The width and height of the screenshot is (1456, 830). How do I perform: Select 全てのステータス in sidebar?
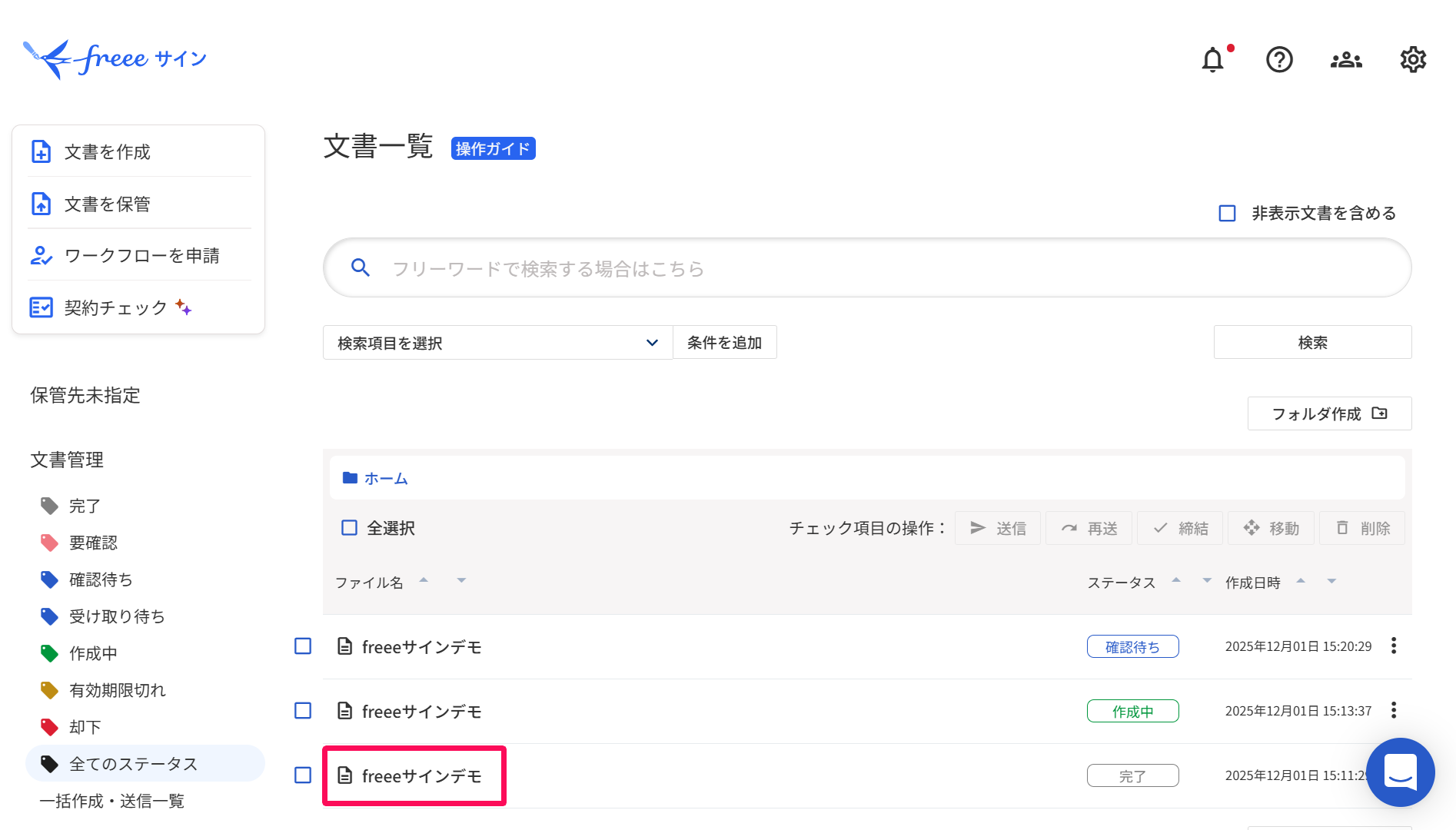[x=145, y=763]
